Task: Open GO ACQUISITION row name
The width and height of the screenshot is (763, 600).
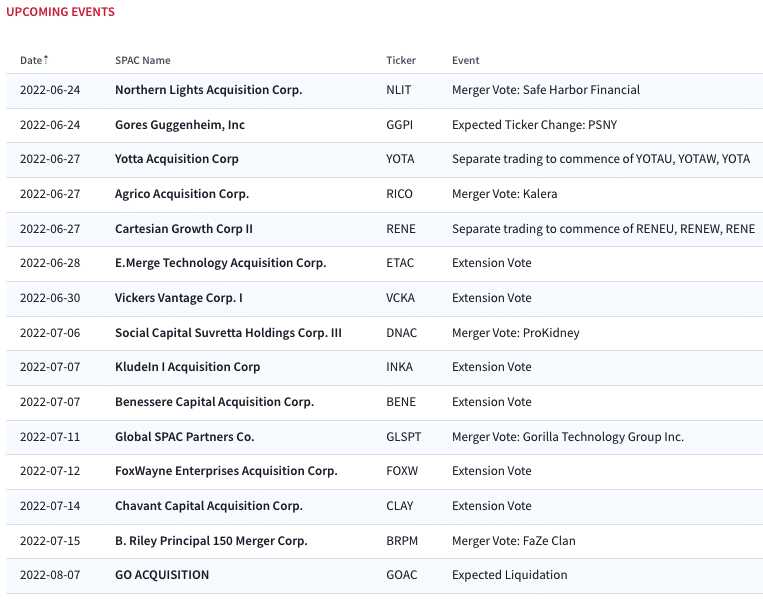Action: point(162,575)
